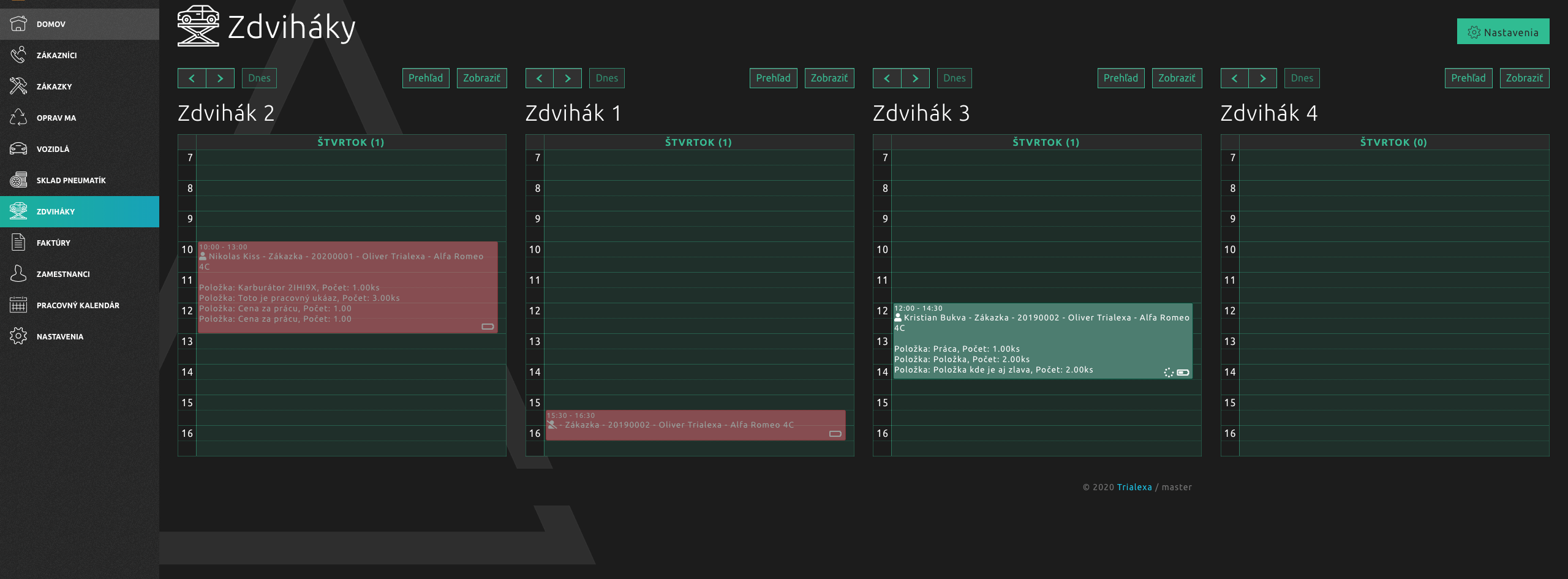Image resolution: width=1568 pixels, height=579 pixels.
Task: Go to next day for Zdvihák 2
Action: click(220, 78)
